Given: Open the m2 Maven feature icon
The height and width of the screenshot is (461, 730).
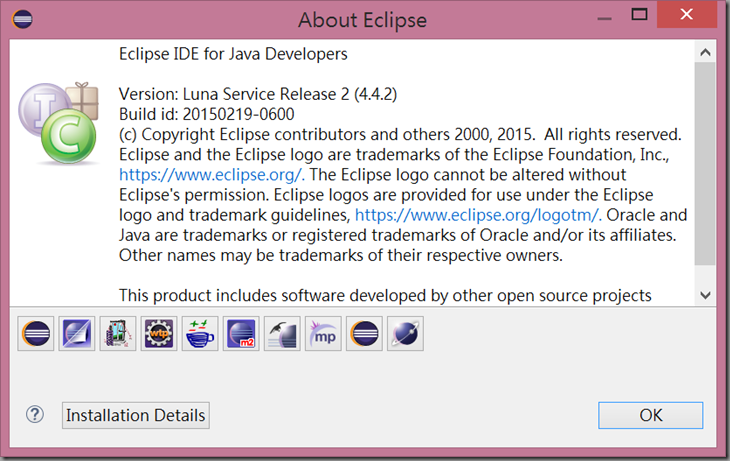Looking at the screenshot, I should click(x=241, y=333).
